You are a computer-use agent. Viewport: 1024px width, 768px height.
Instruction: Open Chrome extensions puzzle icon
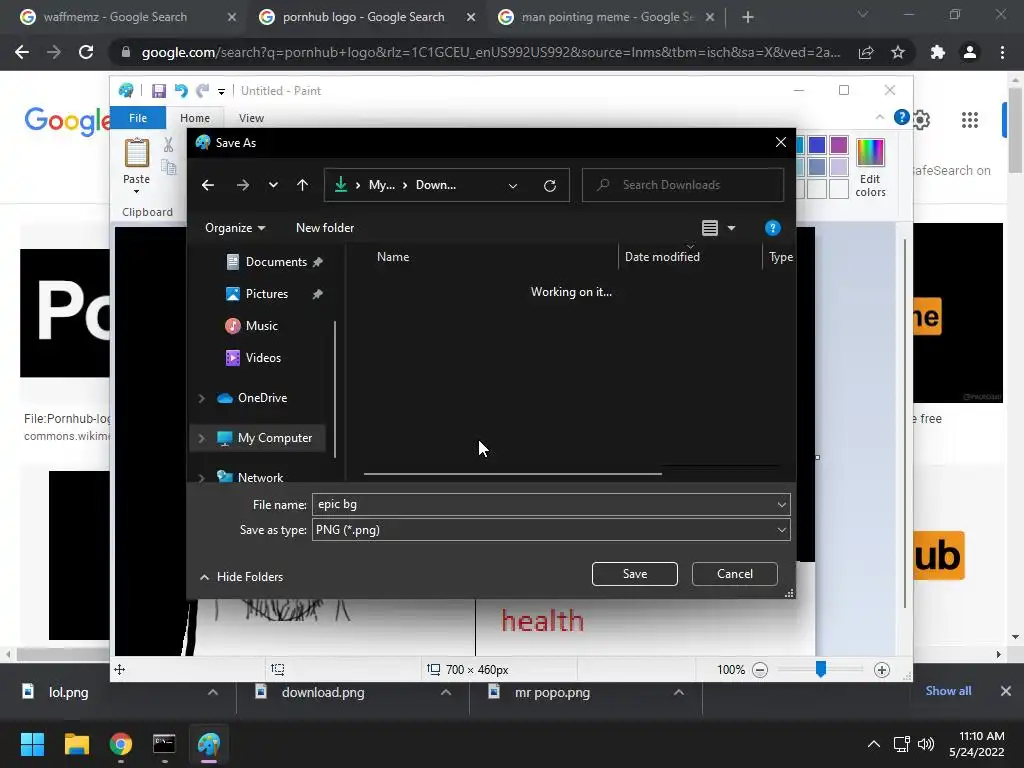(938, 52)
